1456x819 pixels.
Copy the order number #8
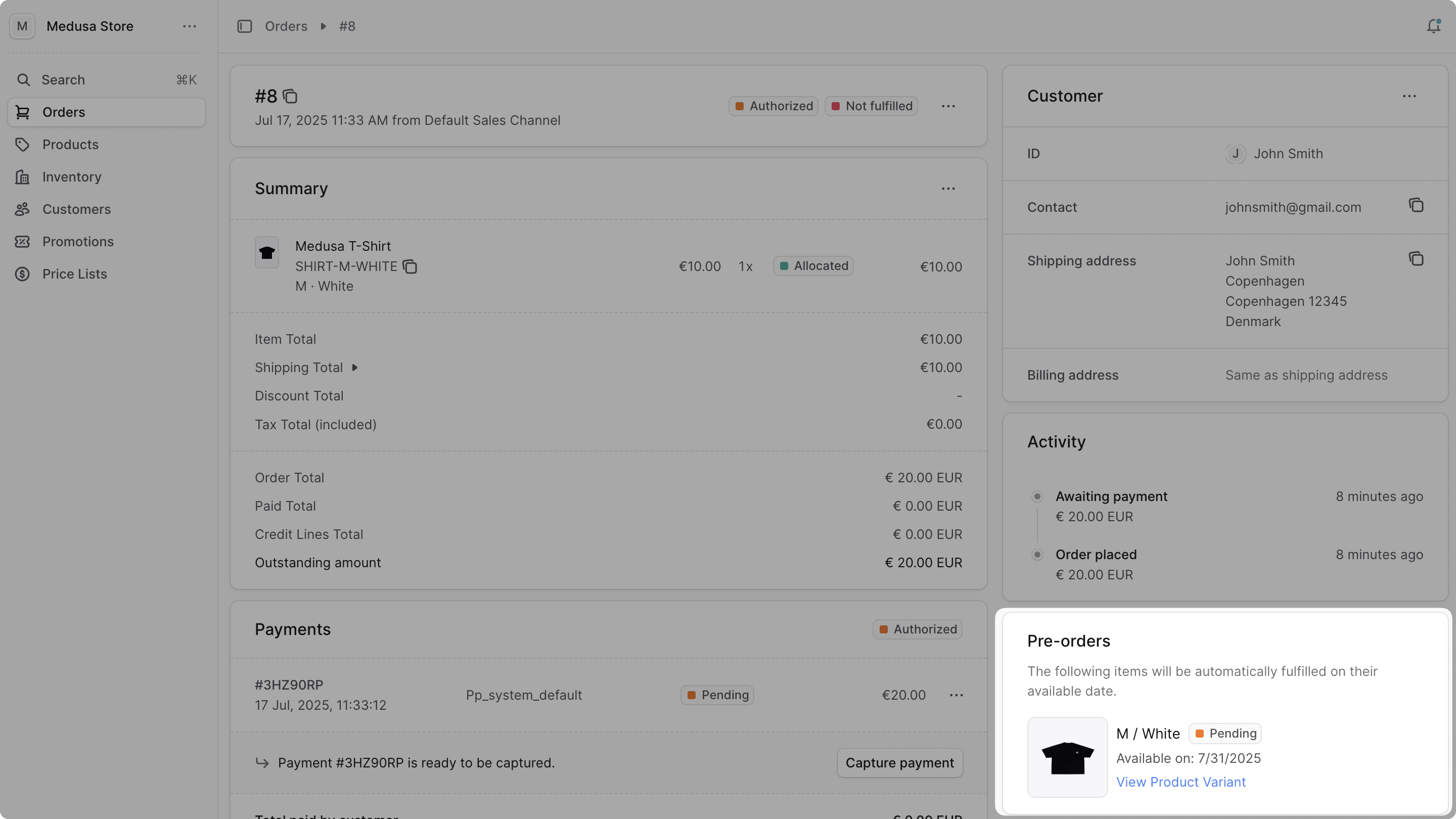[290, 96]
